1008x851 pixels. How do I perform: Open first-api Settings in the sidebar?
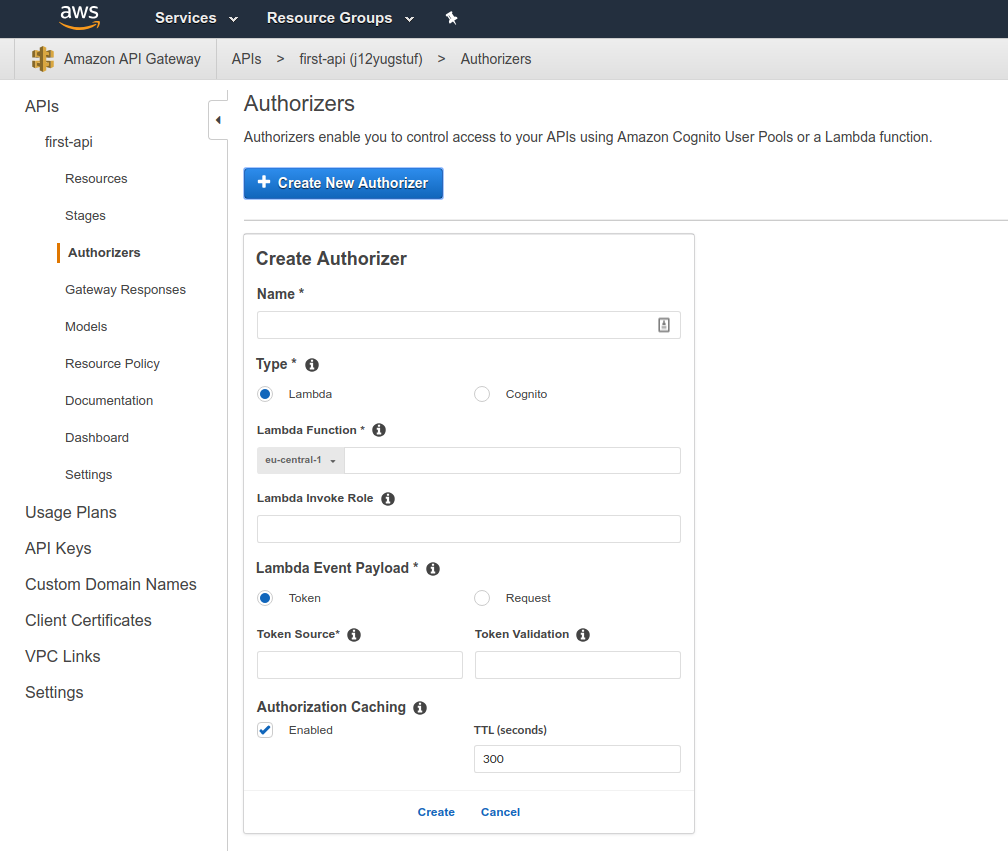click(x=89, y=475)
